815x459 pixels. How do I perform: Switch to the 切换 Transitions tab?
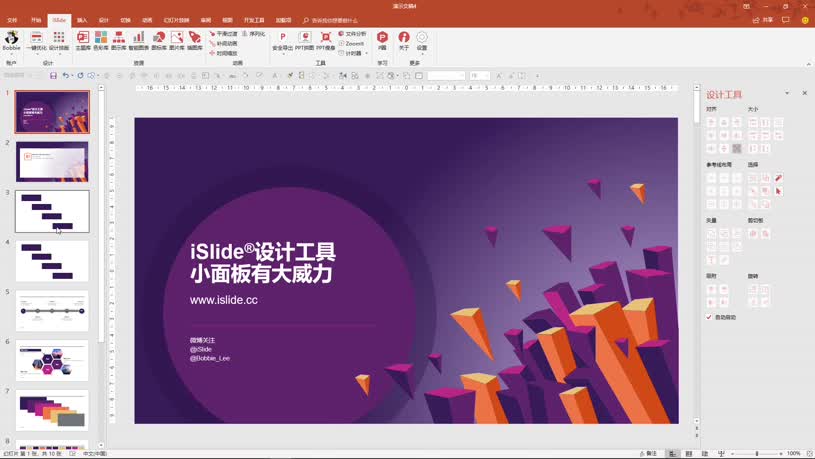125,20
